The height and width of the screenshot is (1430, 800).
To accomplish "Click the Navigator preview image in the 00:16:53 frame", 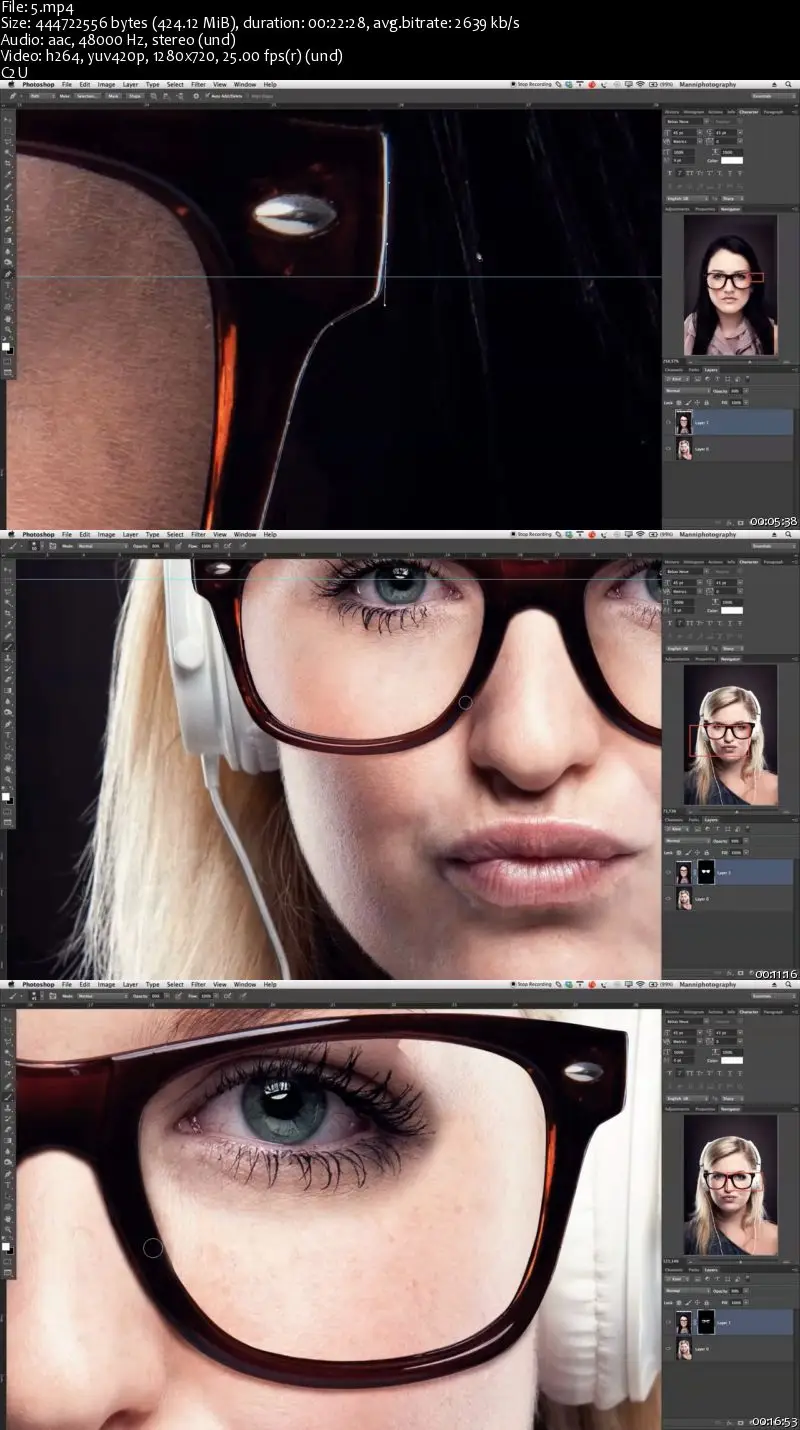I will (730, 1185).
